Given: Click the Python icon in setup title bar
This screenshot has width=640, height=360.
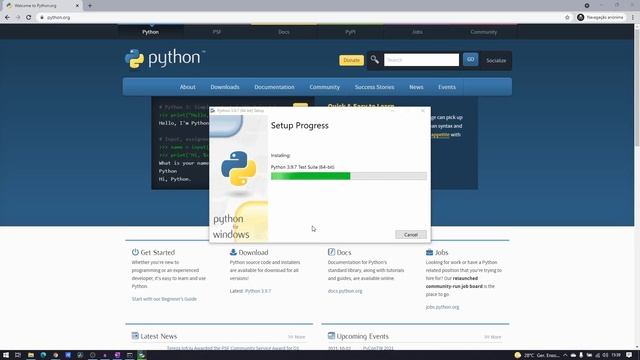Looking at the screenshot, I should pos(213,111).
